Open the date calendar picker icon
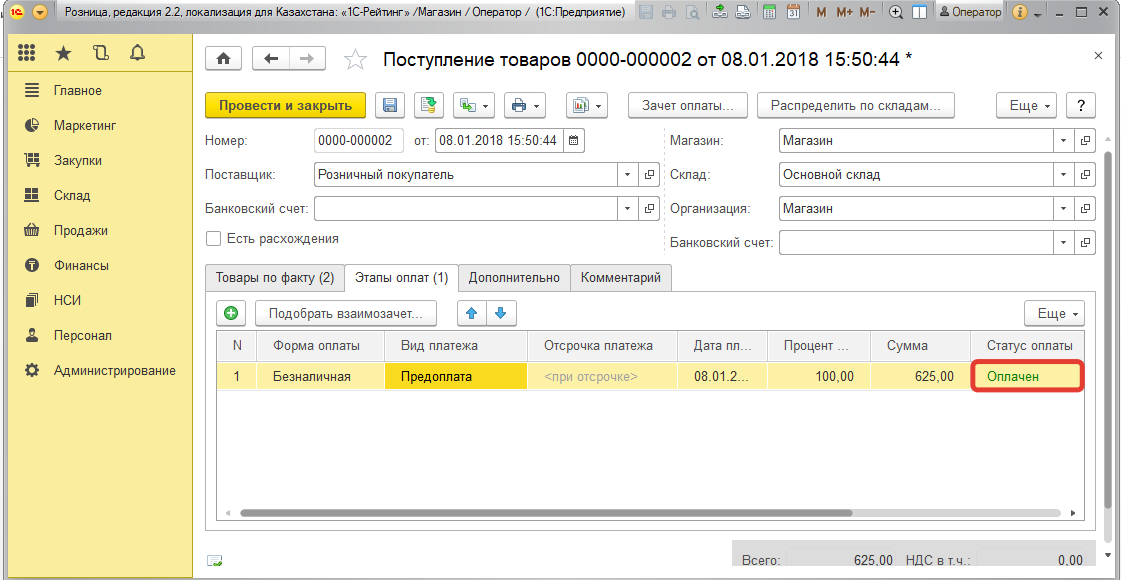1121x580 pixels. point(574,141)
